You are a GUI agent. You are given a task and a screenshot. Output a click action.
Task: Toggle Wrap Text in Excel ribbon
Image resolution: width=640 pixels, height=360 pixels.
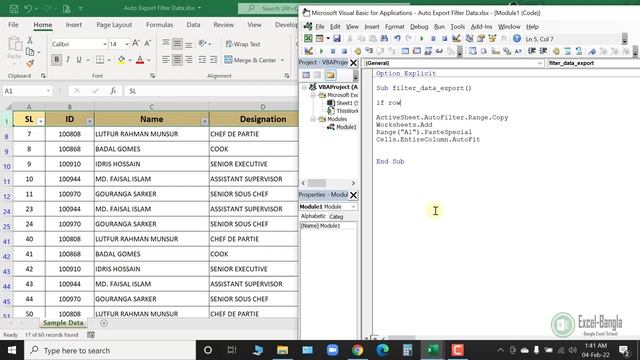click(x=243, y=44)
